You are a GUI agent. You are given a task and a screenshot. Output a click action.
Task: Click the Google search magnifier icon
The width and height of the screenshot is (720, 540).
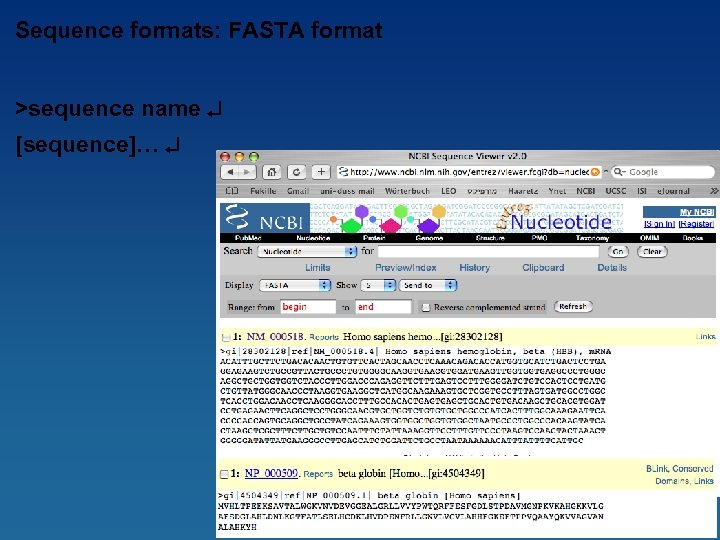pyautogui.click(x=619, y=172)
